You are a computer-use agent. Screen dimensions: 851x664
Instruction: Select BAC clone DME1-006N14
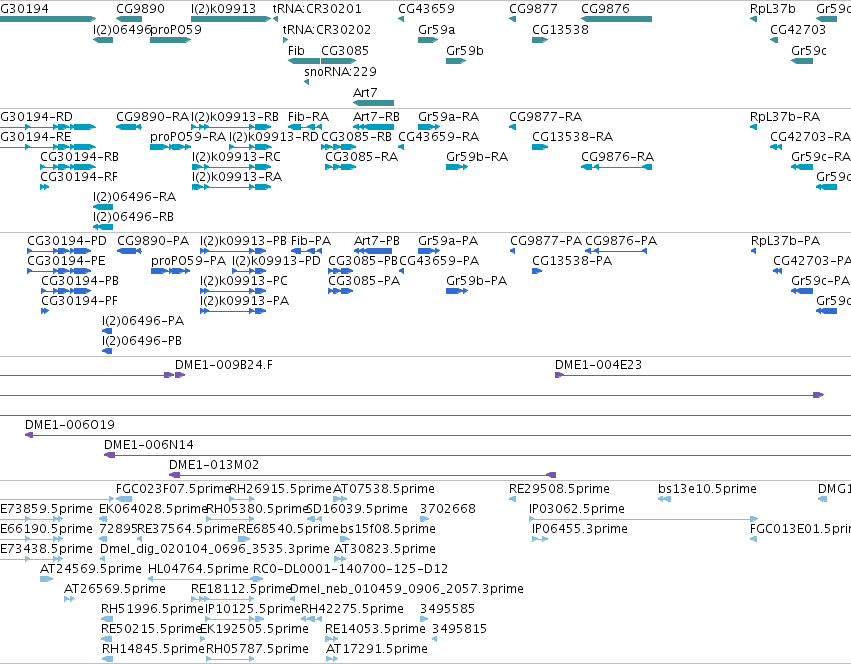149,445
